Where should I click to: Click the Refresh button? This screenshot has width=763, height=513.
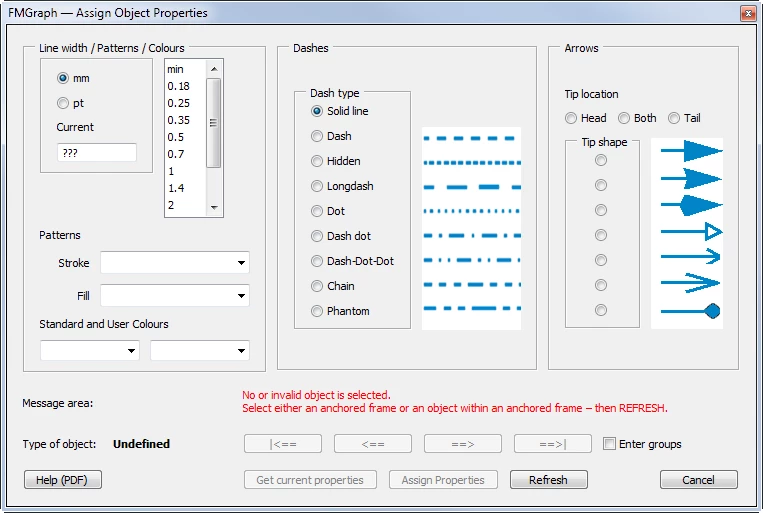tap(548, 480)
